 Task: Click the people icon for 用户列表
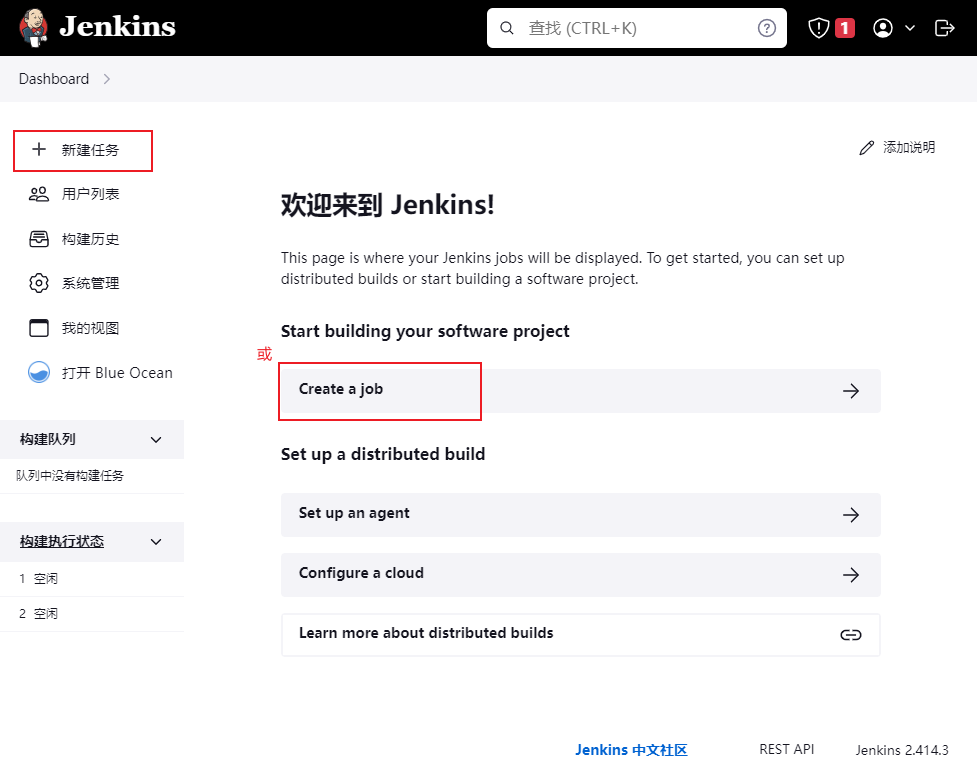[39, 194]
